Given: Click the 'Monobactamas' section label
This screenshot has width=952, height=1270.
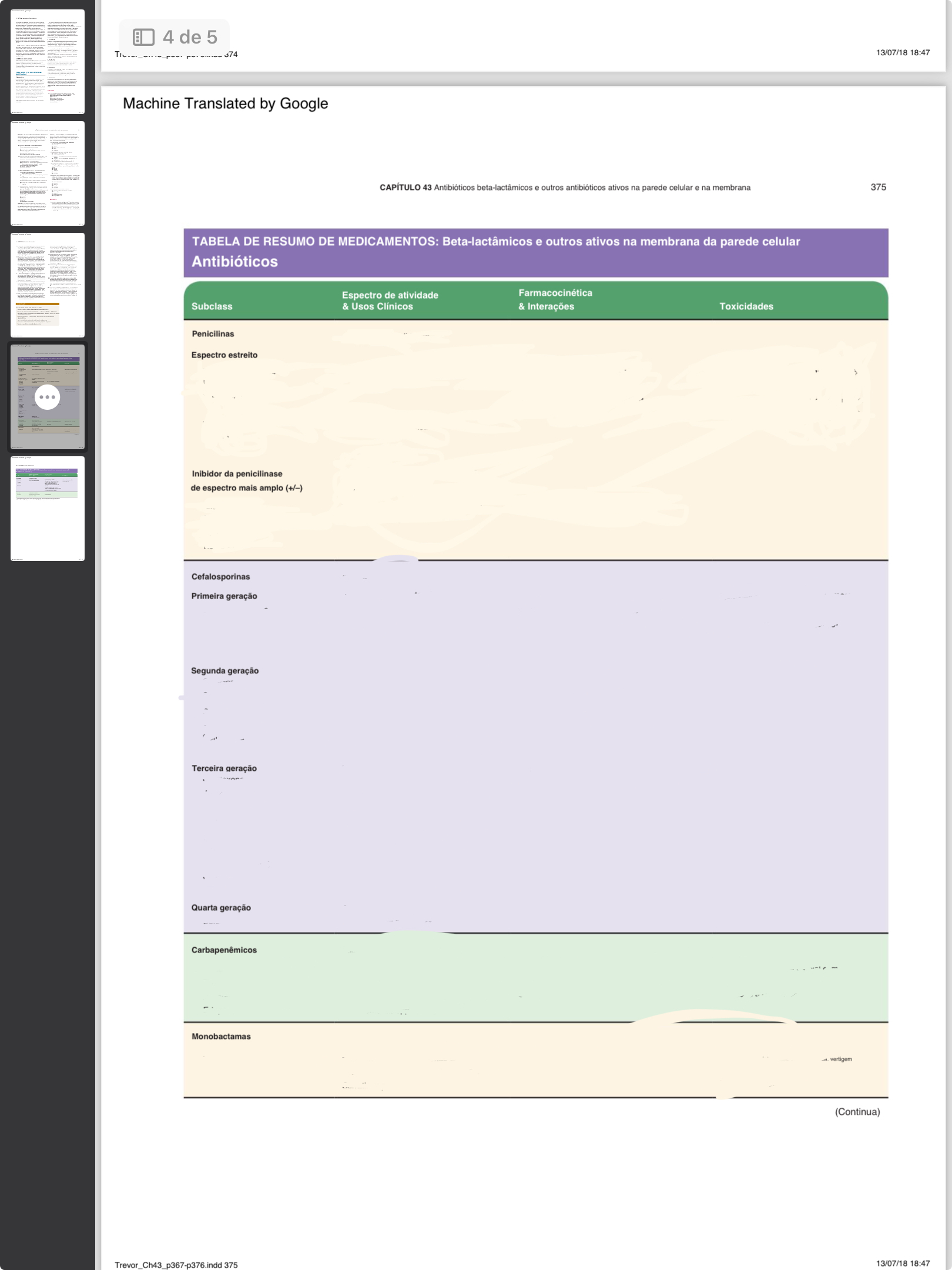Looking at the screenshot, I should coord(221,1037).
